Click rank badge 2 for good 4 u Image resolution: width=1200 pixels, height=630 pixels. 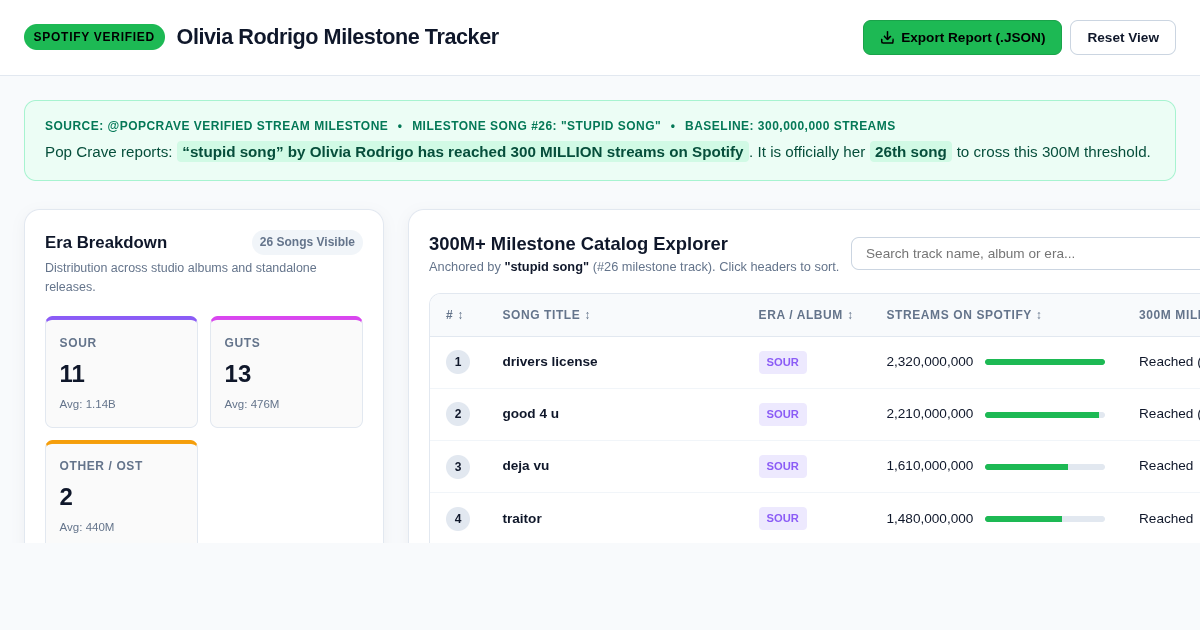point(458,414)
